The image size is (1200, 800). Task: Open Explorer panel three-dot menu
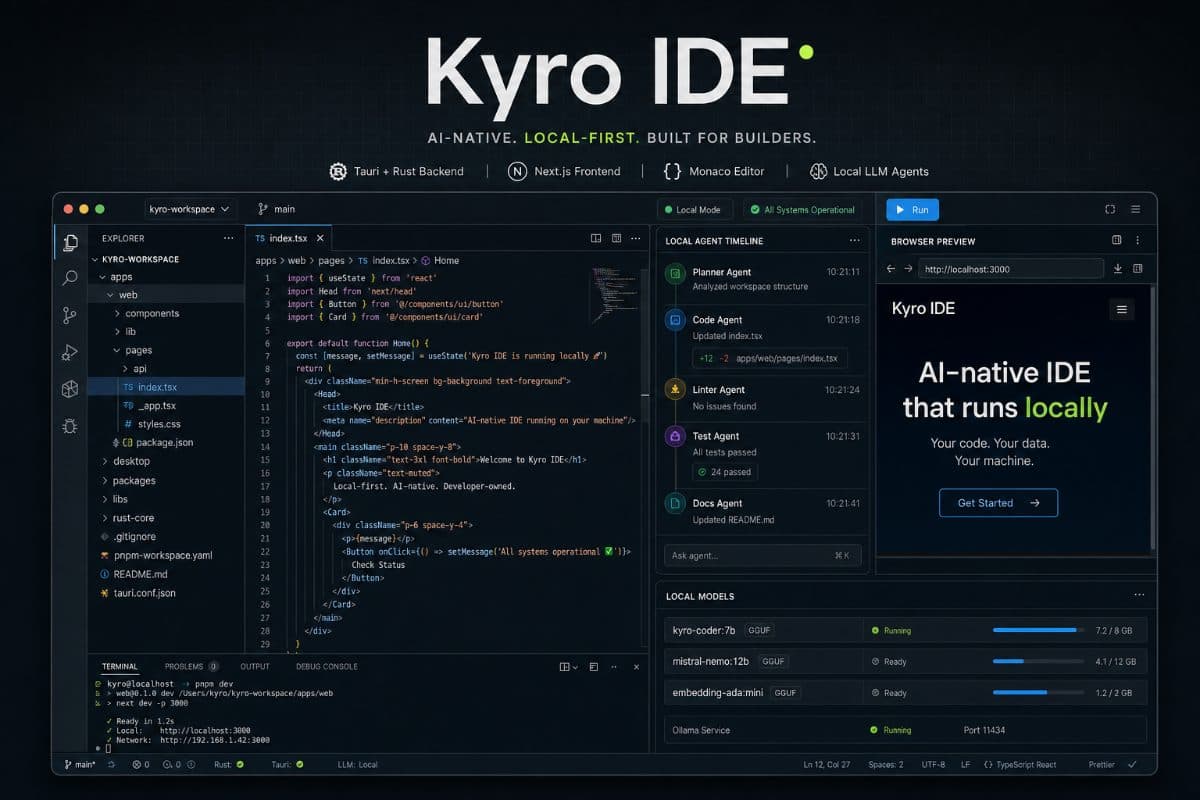click(229, 238)
